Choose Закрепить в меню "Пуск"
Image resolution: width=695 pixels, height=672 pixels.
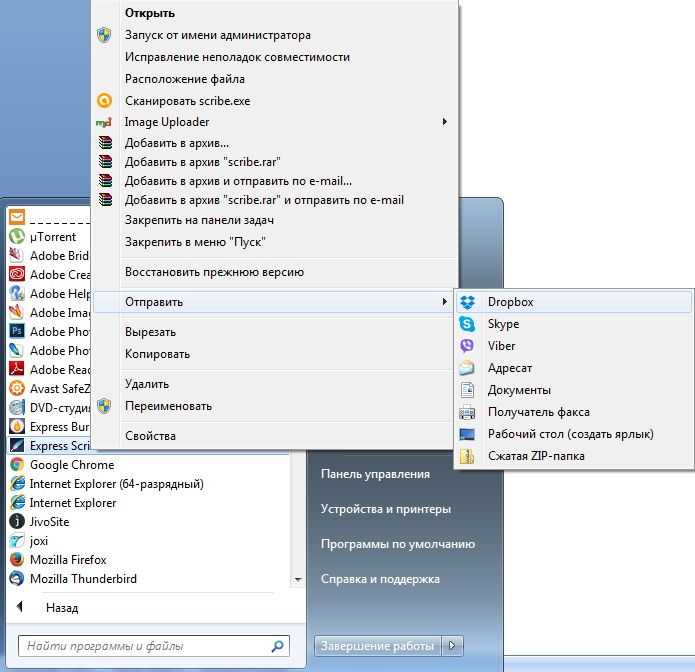tap(195, 242)
